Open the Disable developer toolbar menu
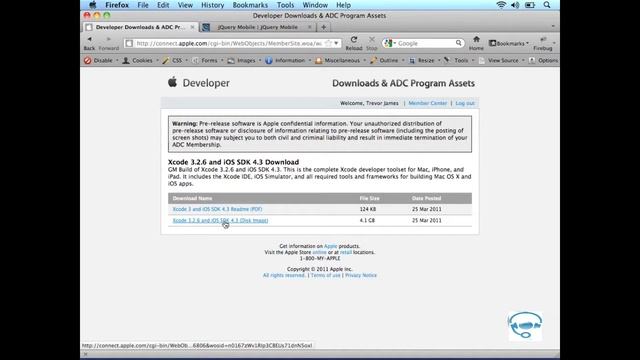Viewport: 640px width, 360px height. 101,60
